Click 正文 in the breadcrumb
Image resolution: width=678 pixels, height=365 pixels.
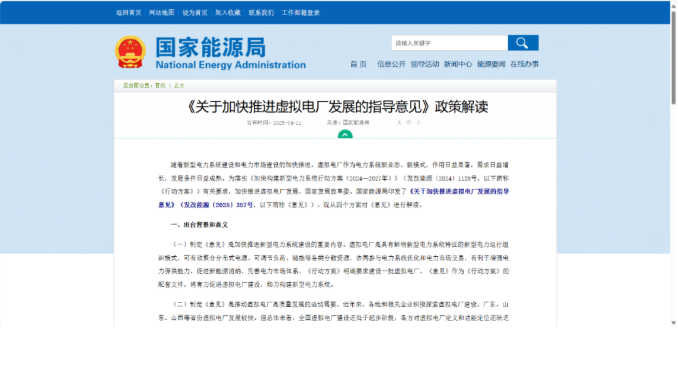click(x=179, y=86)
